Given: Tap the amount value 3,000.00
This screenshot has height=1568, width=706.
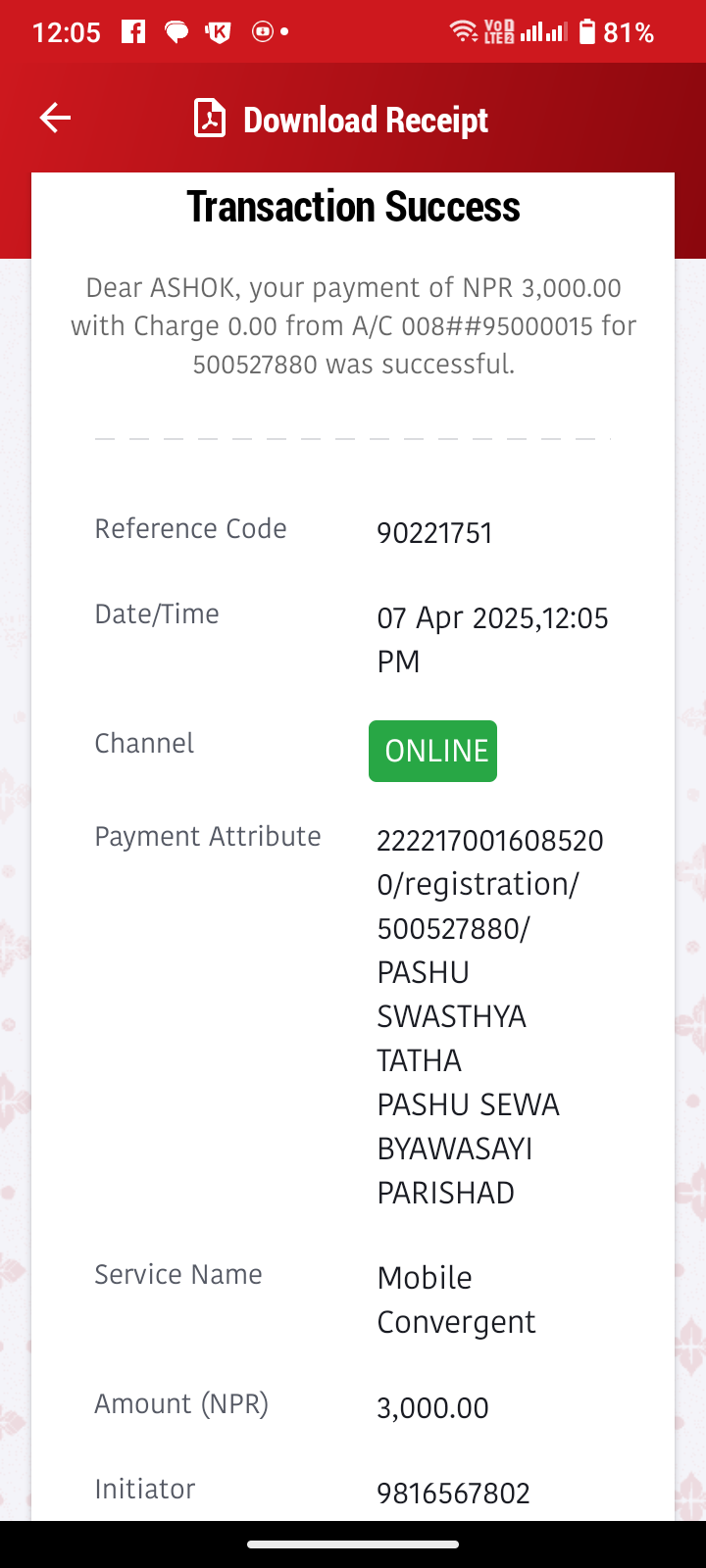Looking at the screenshot, I should coord(432,1408).
